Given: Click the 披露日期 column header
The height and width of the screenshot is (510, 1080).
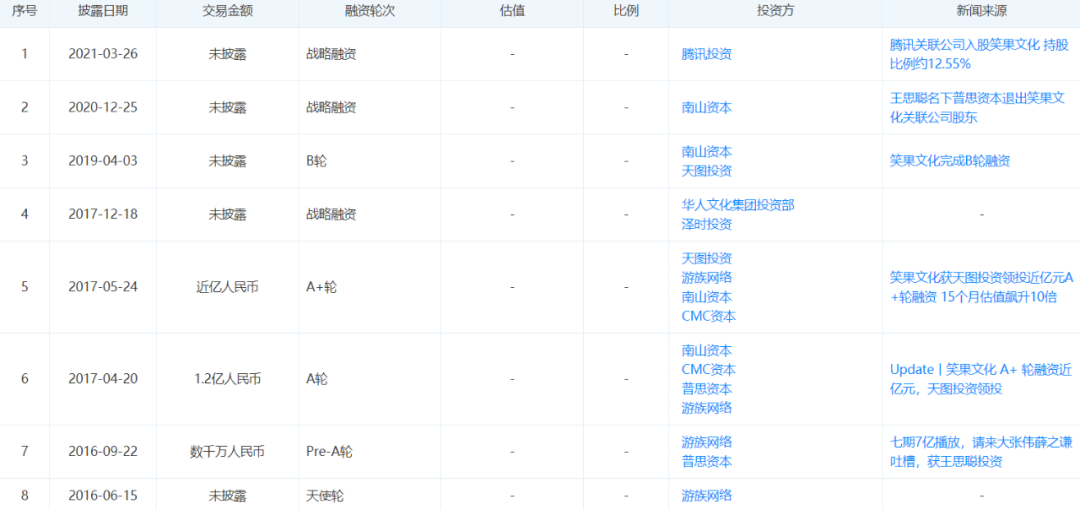Looking at the screenshot, I should pyautogui.click(x=103, y=13).
